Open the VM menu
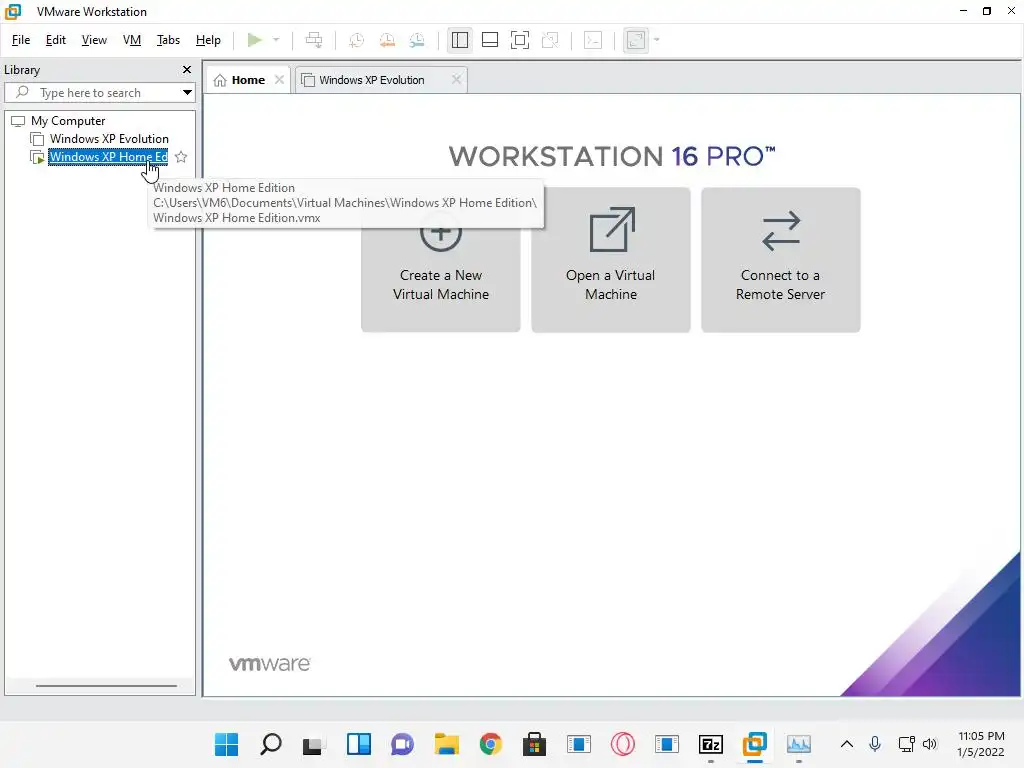The image size is (1024, 768). (x=132, y=40)
